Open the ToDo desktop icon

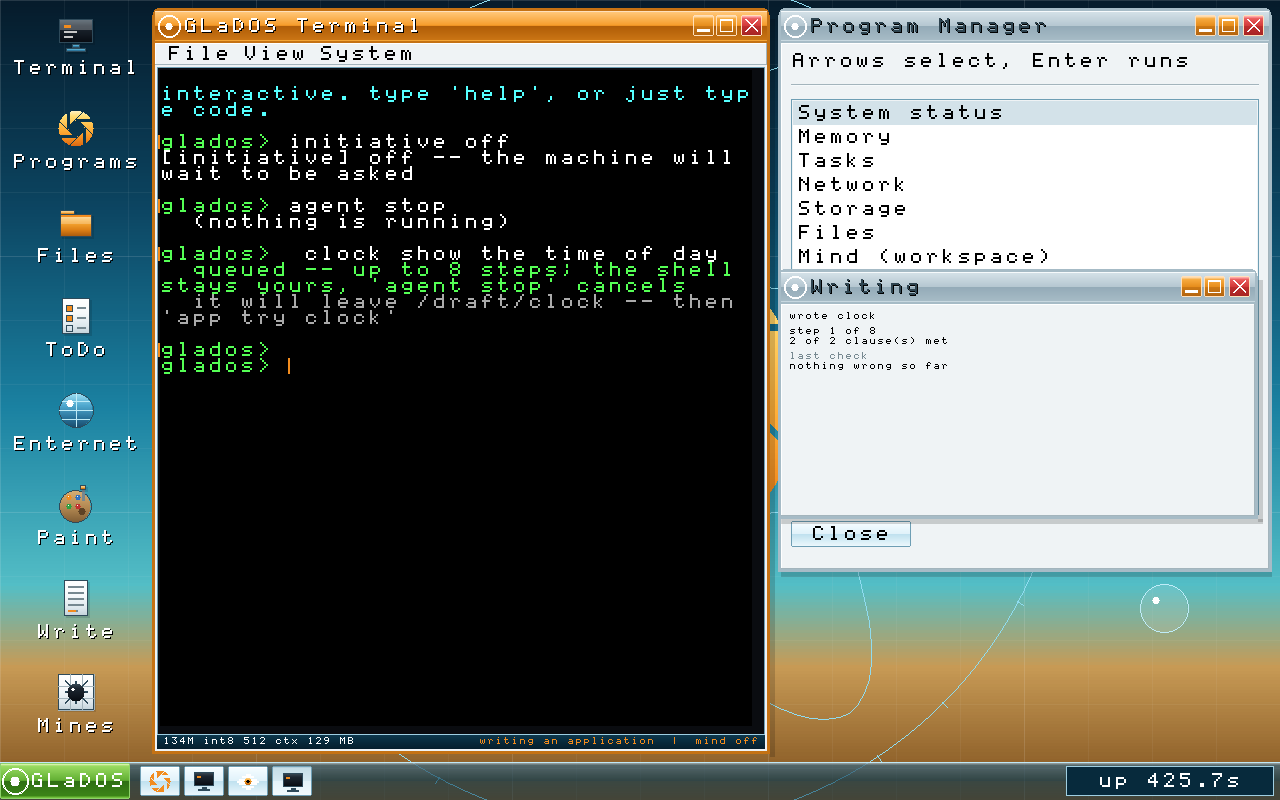(75, 330)
